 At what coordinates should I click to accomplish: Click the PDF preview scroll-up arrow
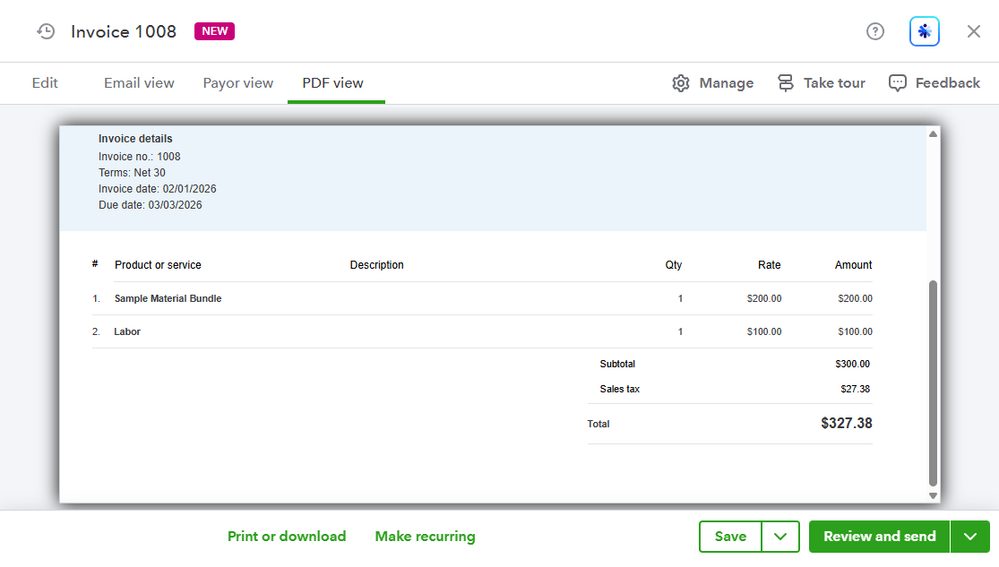tap(933, 134)
